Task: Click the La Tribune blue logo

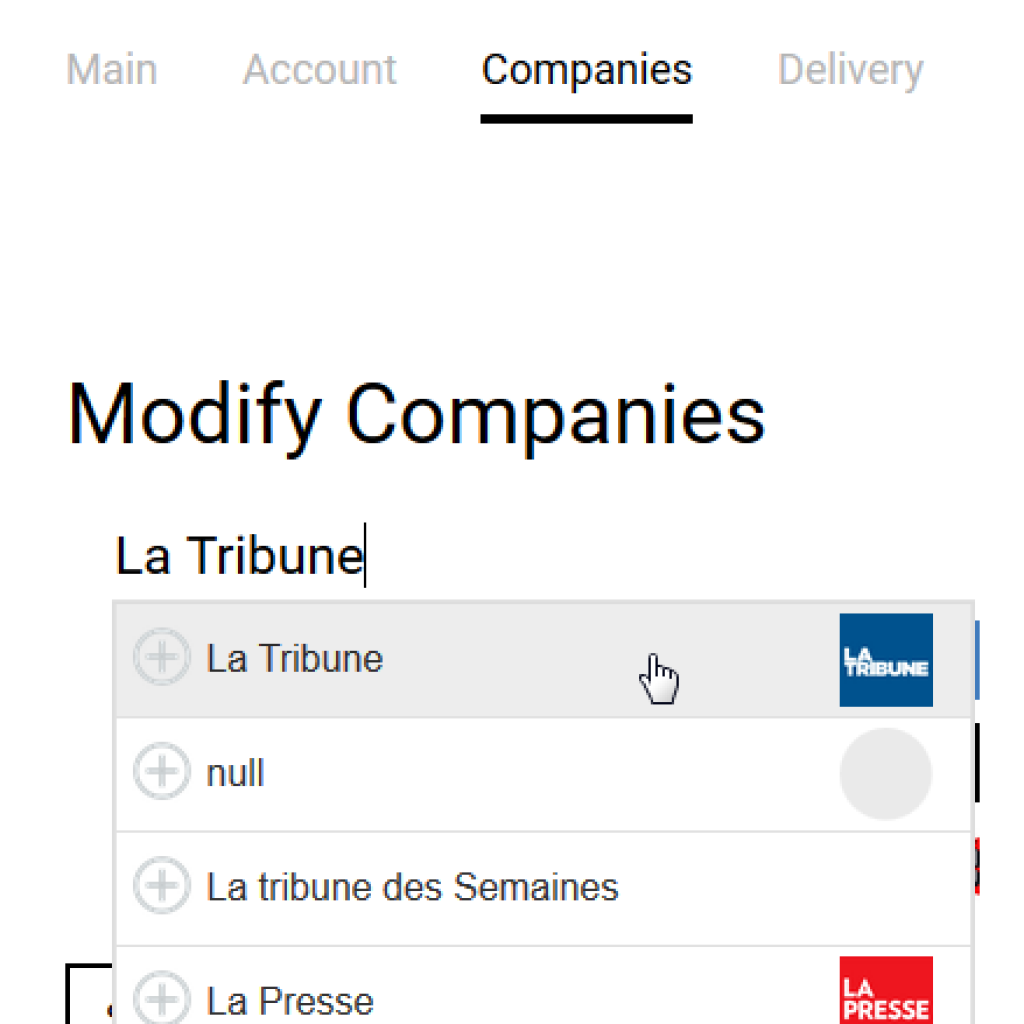Action: (x=886, y=660)
